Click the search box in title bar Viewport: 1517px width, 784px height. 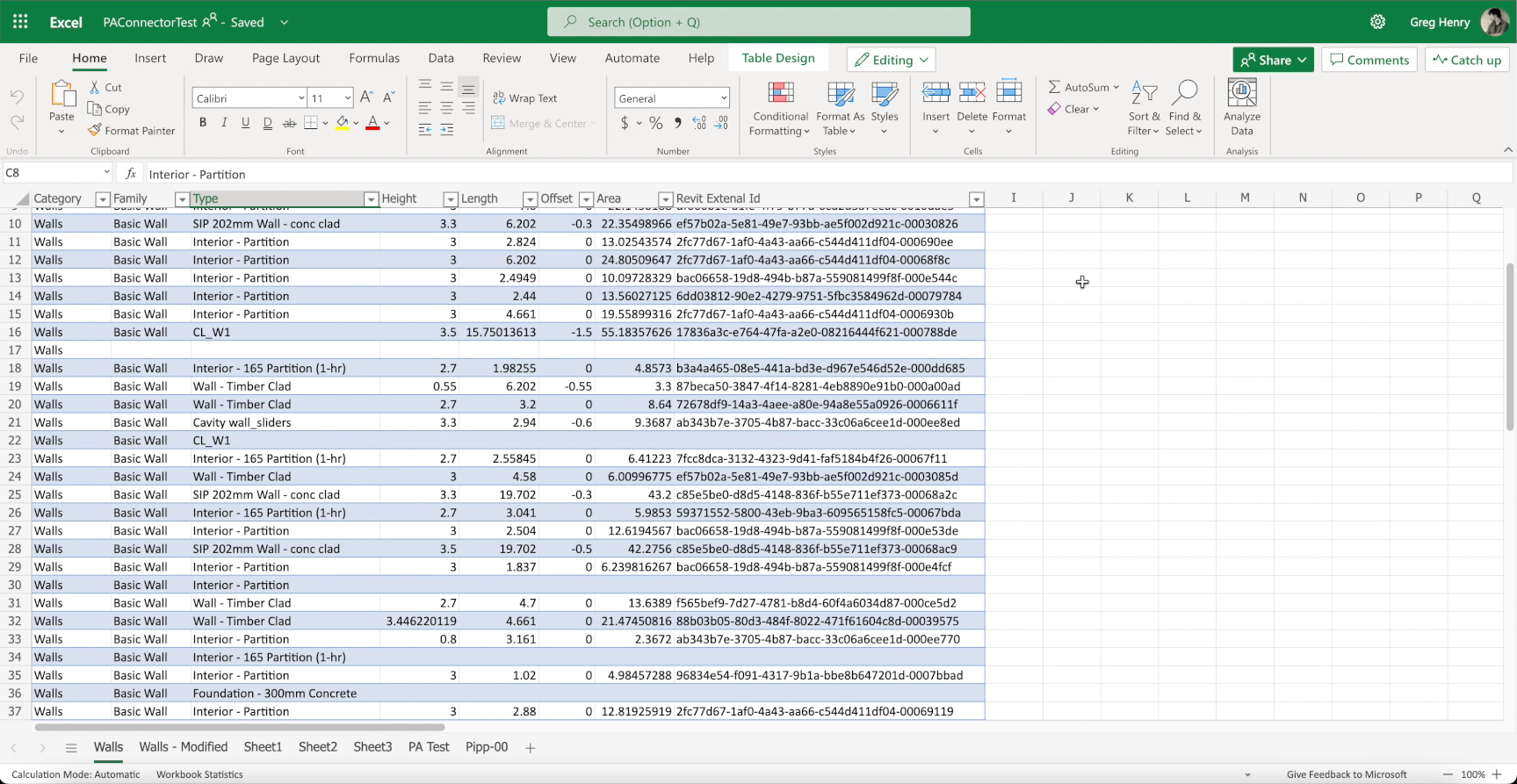pos(758,22)
